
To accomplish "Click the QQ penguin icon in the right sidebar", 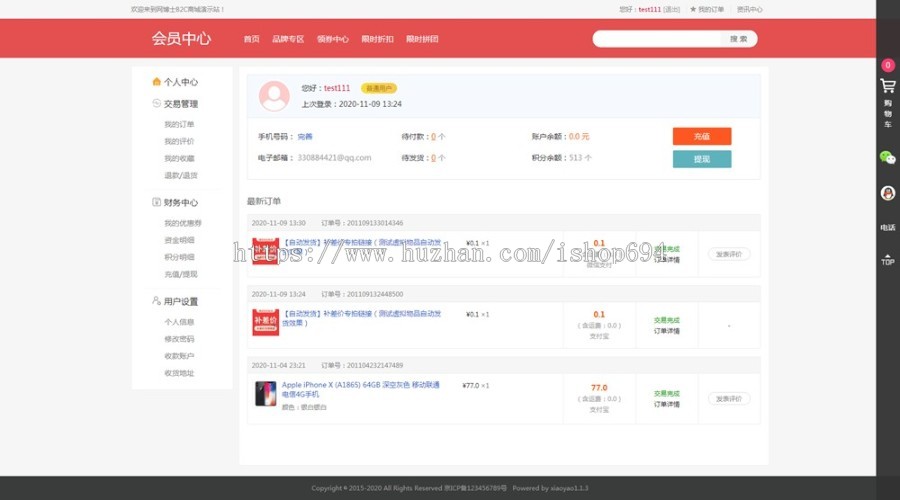I will [888, 193].
